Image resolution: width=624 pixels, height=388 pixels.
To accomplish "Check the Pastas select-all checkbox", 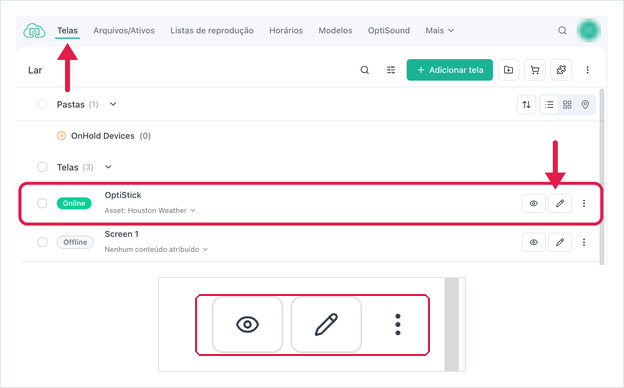I will click(x=42, y=104).
